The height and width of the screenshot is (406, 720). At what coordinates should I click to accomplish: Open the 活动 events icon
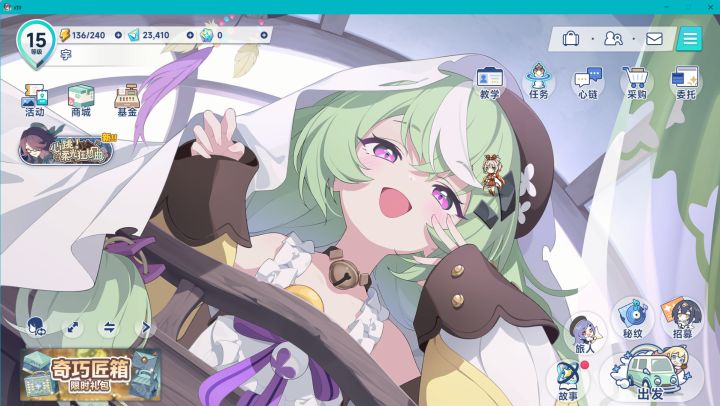tap(34, 100)
